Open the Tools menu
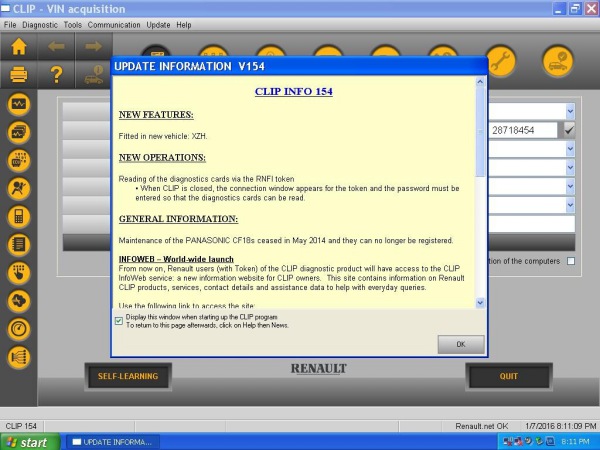The height and width of the screenshot is (450, 600). point(73,25)
